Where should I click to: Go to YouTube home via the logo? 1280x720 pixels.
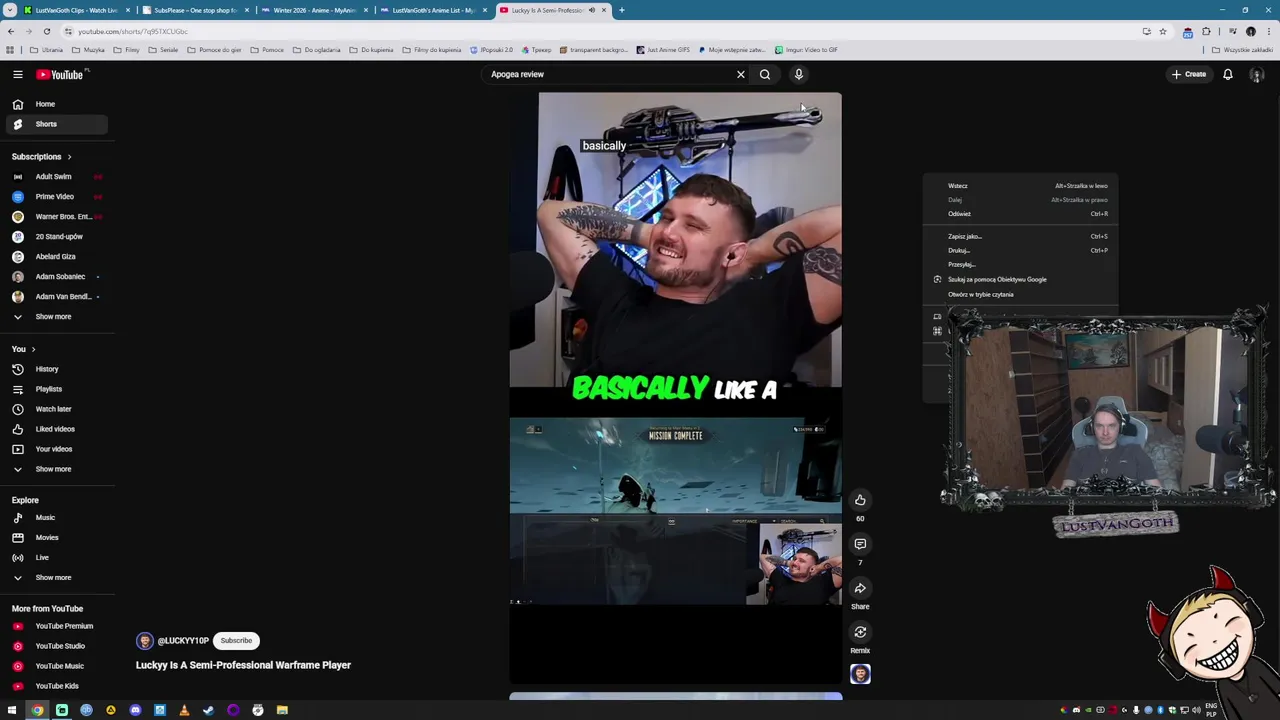click(x=62, y=74)
